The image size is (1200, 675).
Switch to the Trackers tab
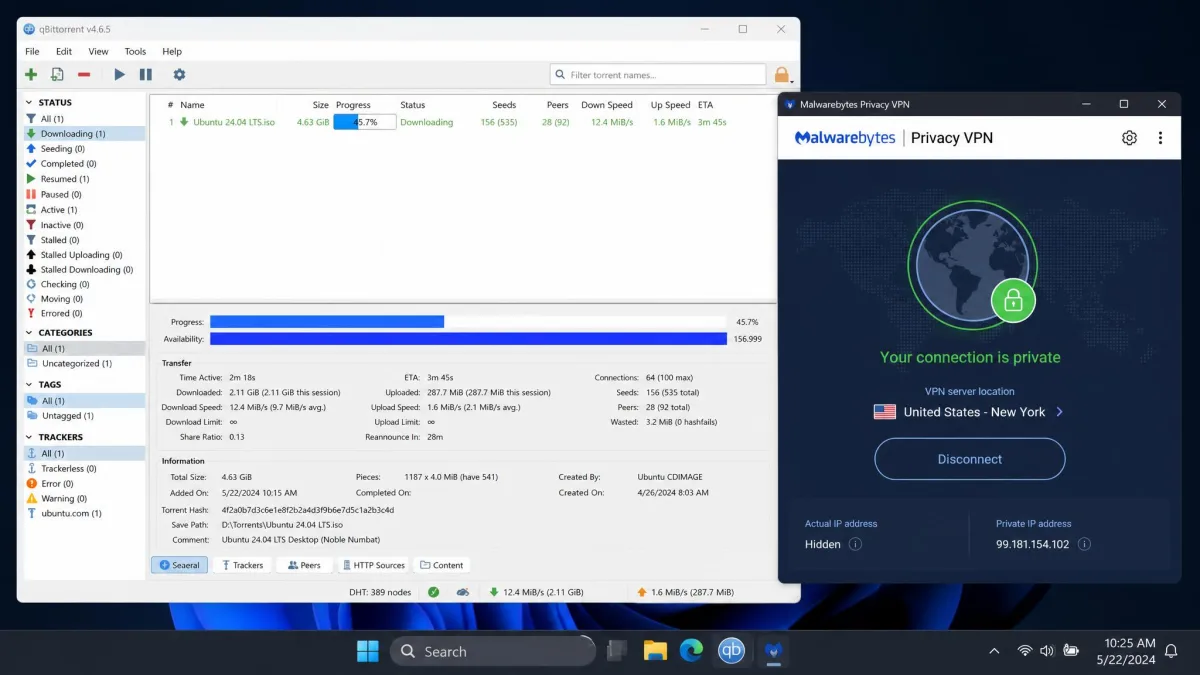241,565
